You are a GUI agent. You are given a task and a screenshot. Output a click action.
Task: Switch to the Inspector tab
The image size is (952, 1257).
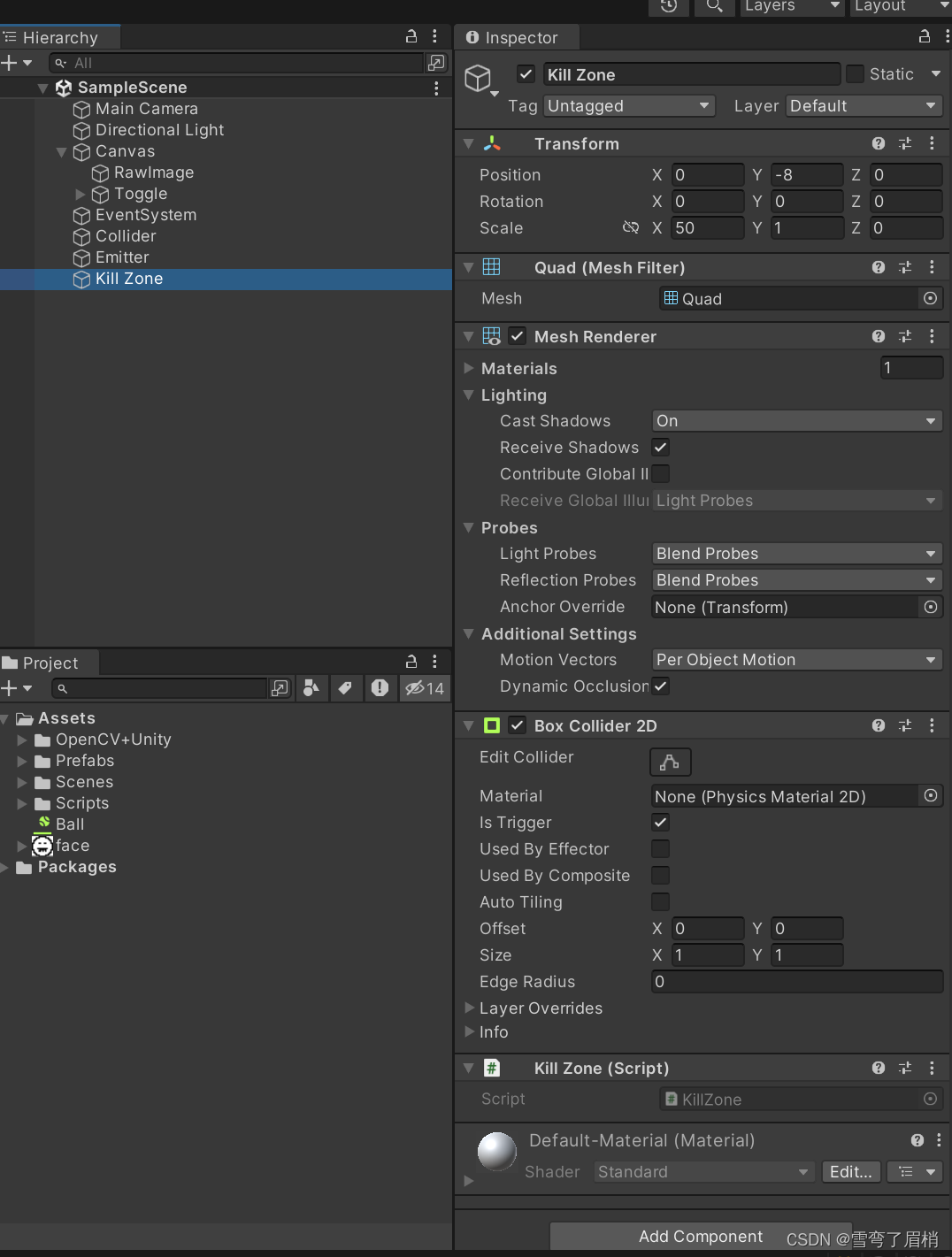point(518,37)
